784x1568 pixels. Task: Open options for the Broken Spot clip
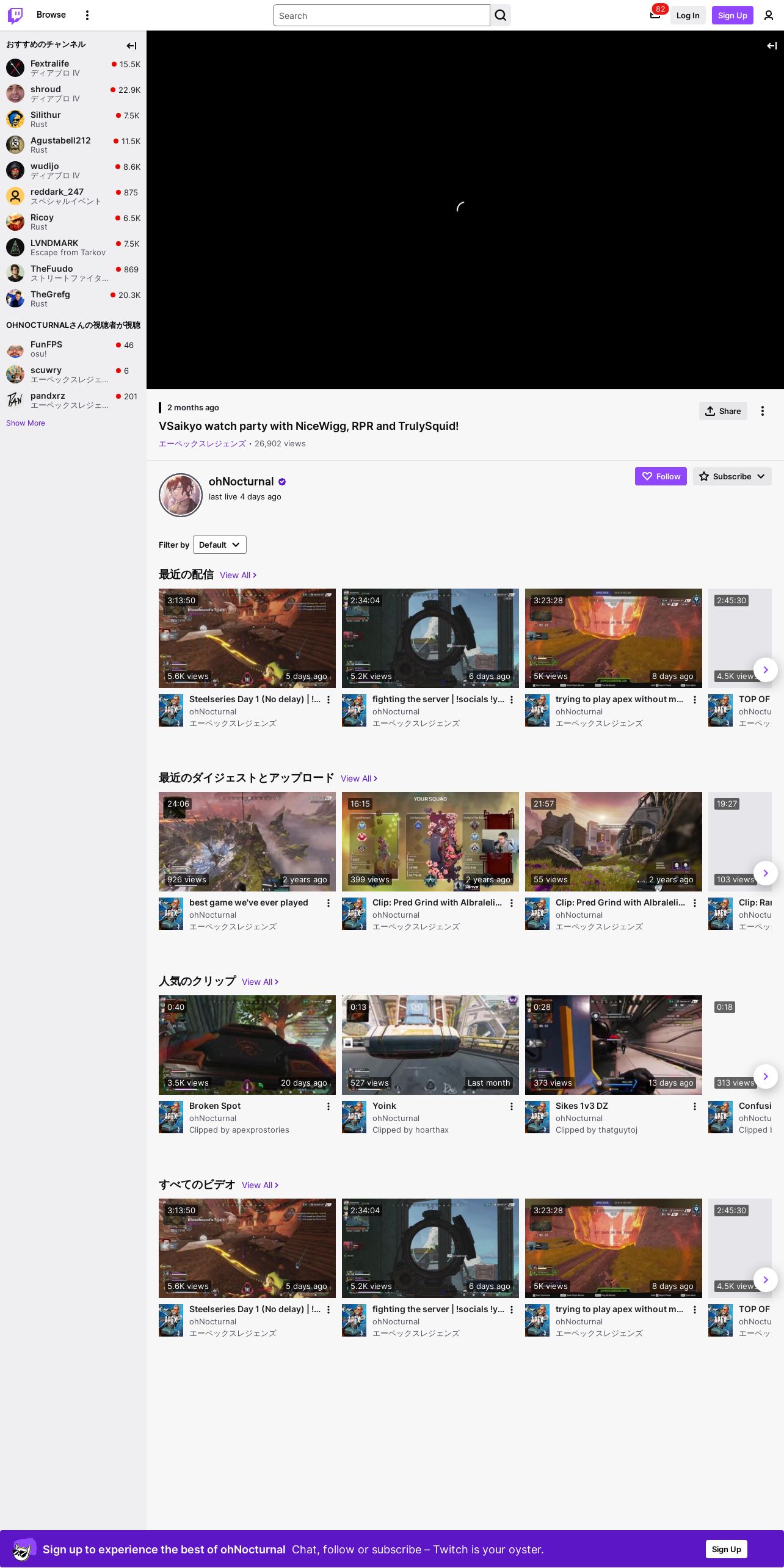(x=328, y=1106)
